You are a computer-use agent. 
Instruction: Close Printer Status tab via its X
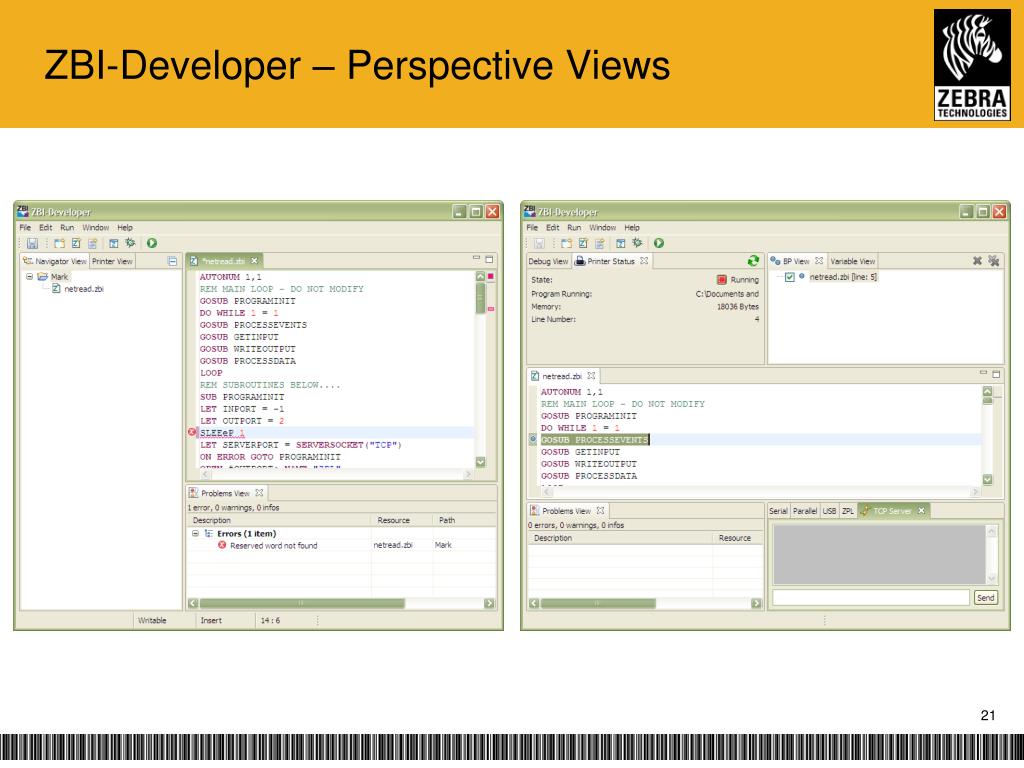point(644,261)
